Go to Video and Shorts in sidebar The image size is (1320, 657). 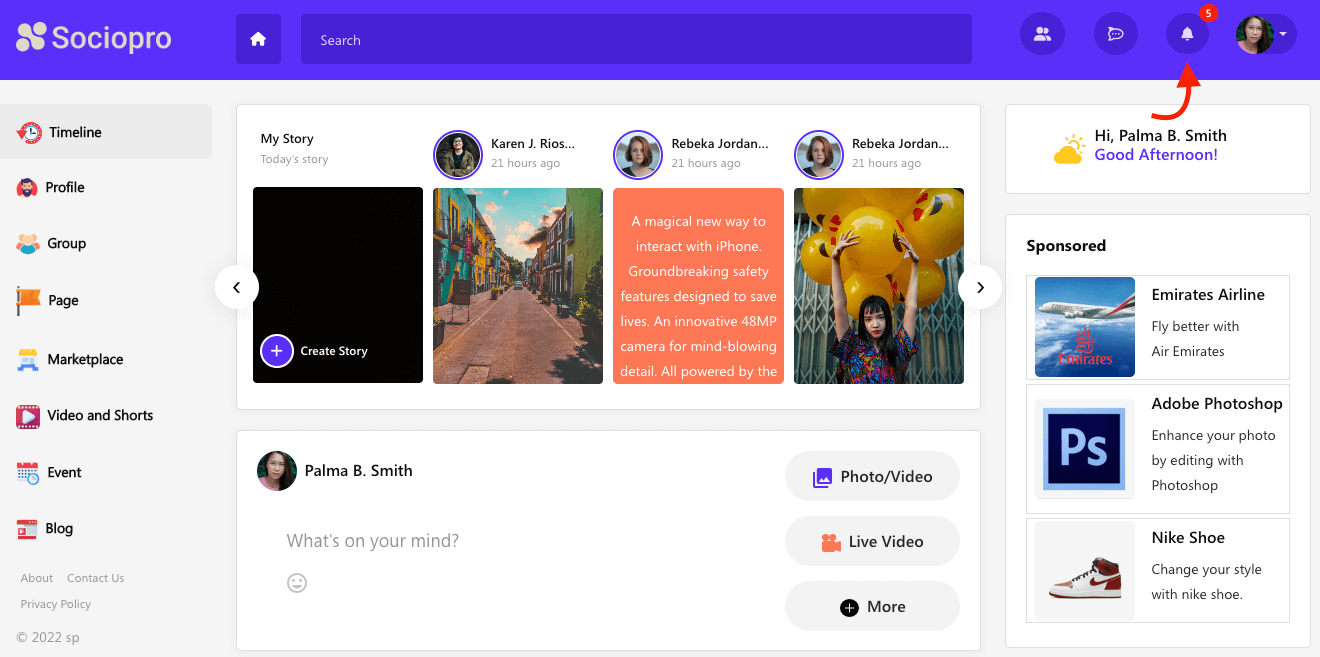pos(99,415)
